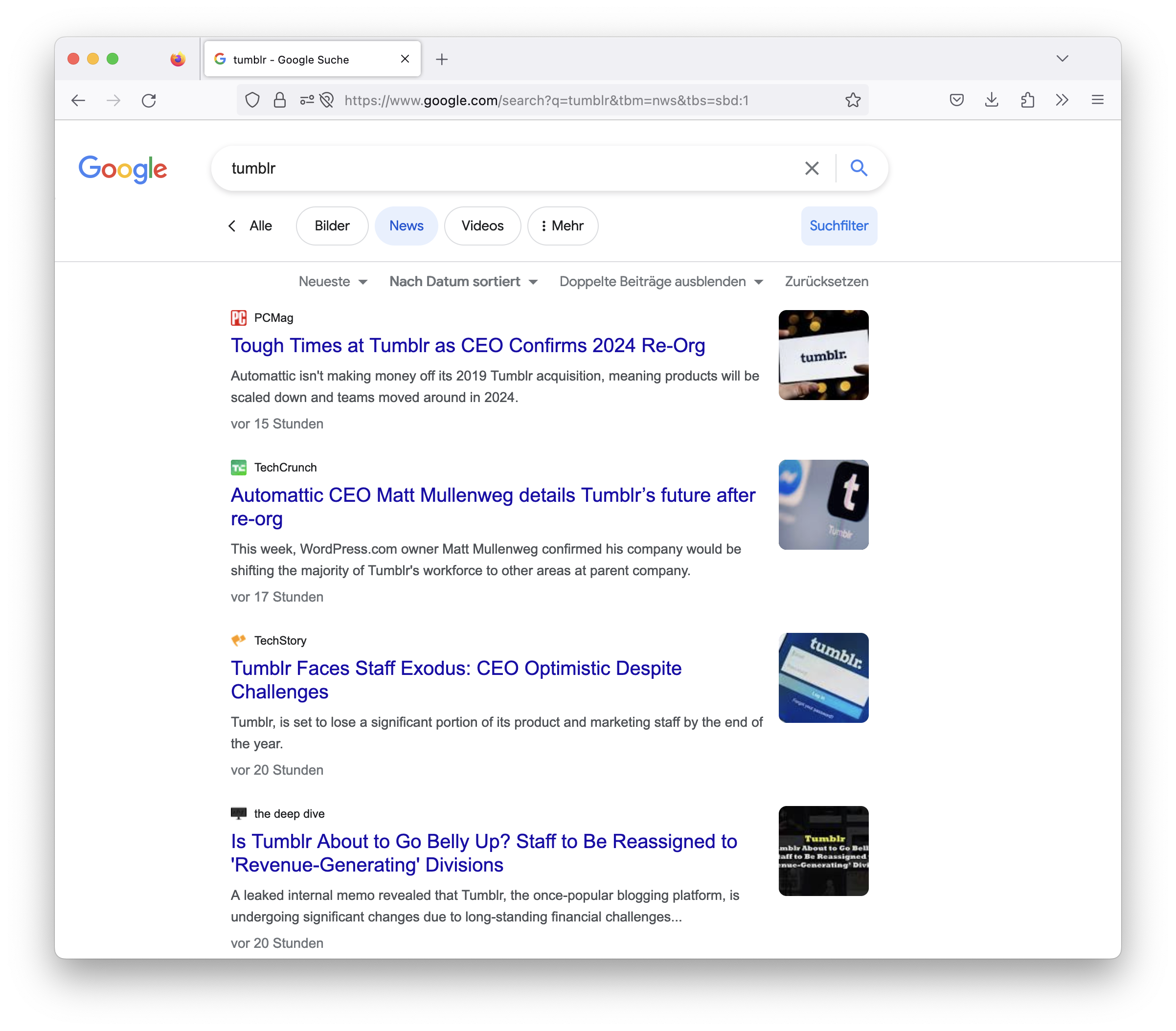Submit search with the magnifier icon

point(859,168)
